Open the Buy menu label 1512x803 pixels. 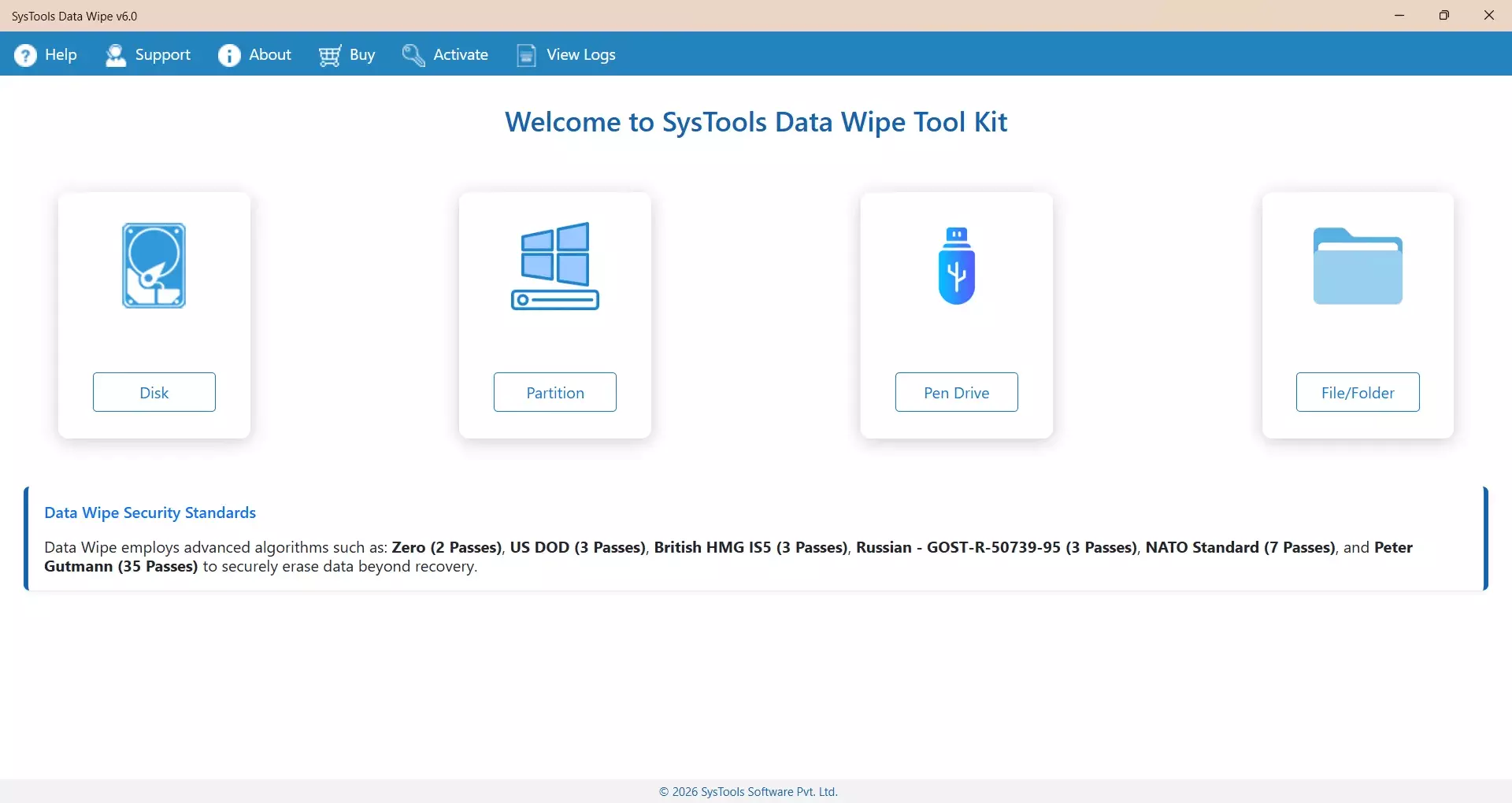(x=362, y=54)
